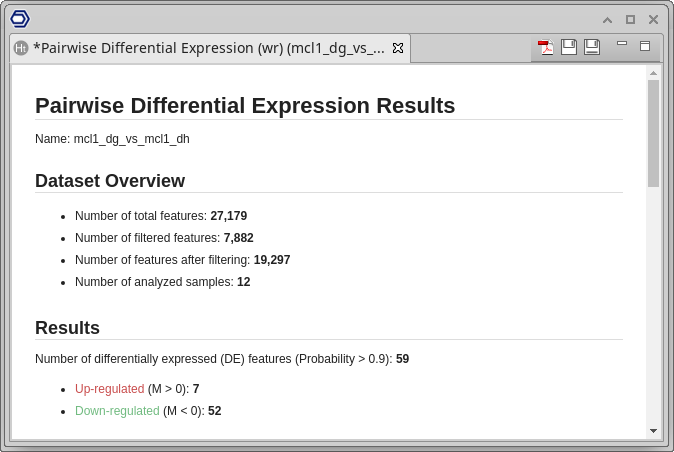The height and width of the screenshot is (452, 674).
Task: Close the Pairwise Differential Expression tab
Action: click(x=397, y=48)
